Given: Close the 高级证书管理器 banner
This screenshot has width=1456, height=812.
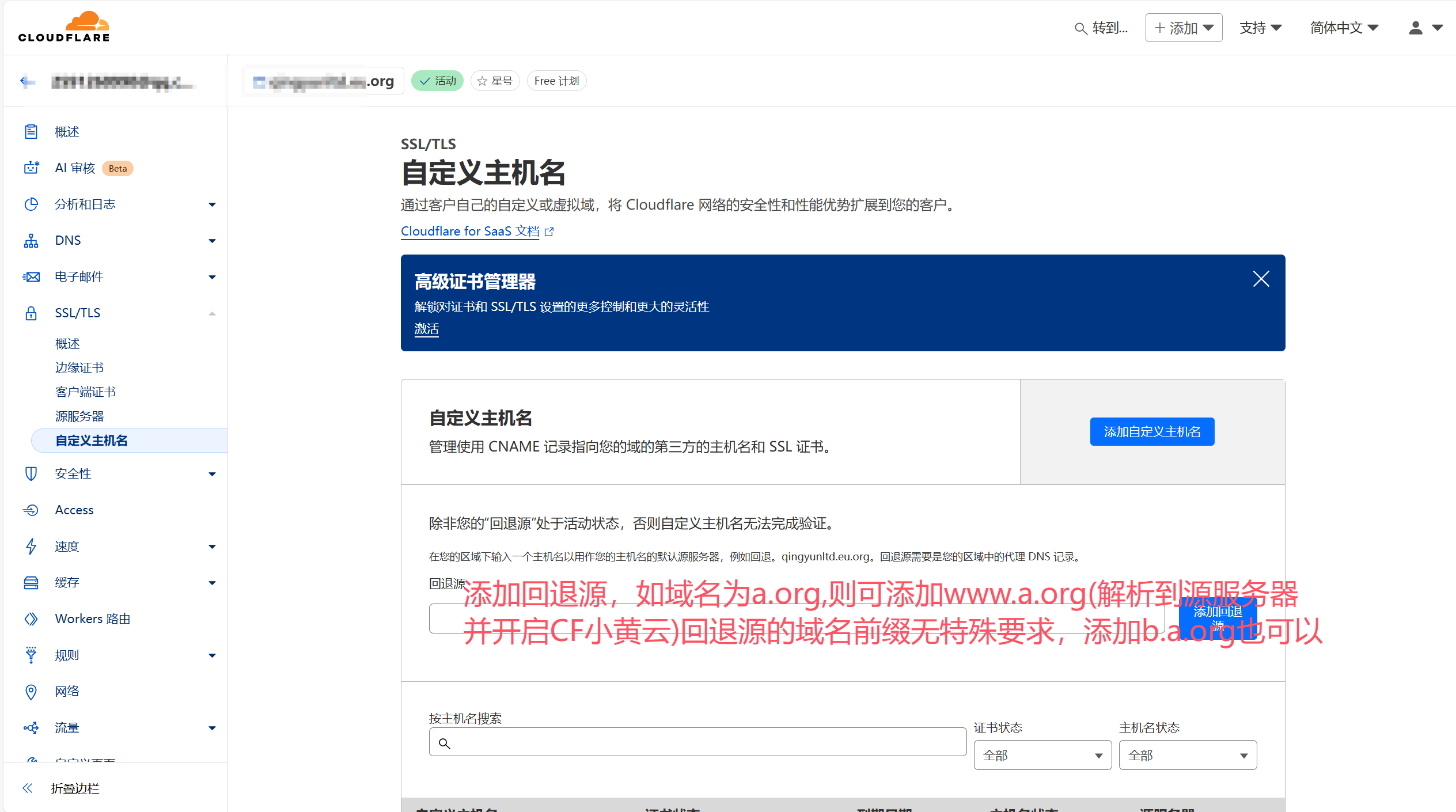Looking at the screenshot, I should pos(1261,279).
